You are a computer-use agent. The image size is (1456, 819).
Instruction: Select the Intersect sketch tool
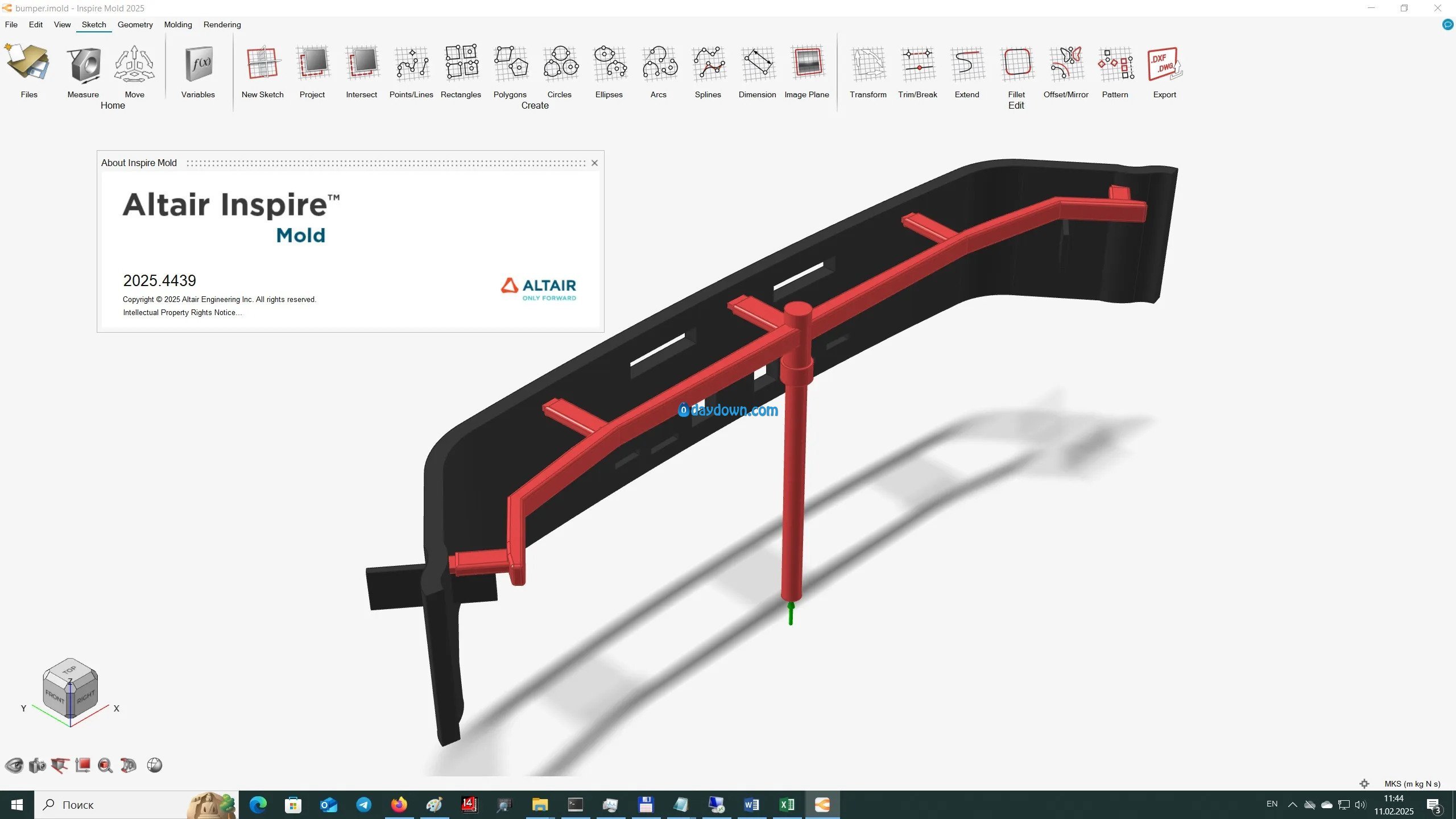point(362,63)
